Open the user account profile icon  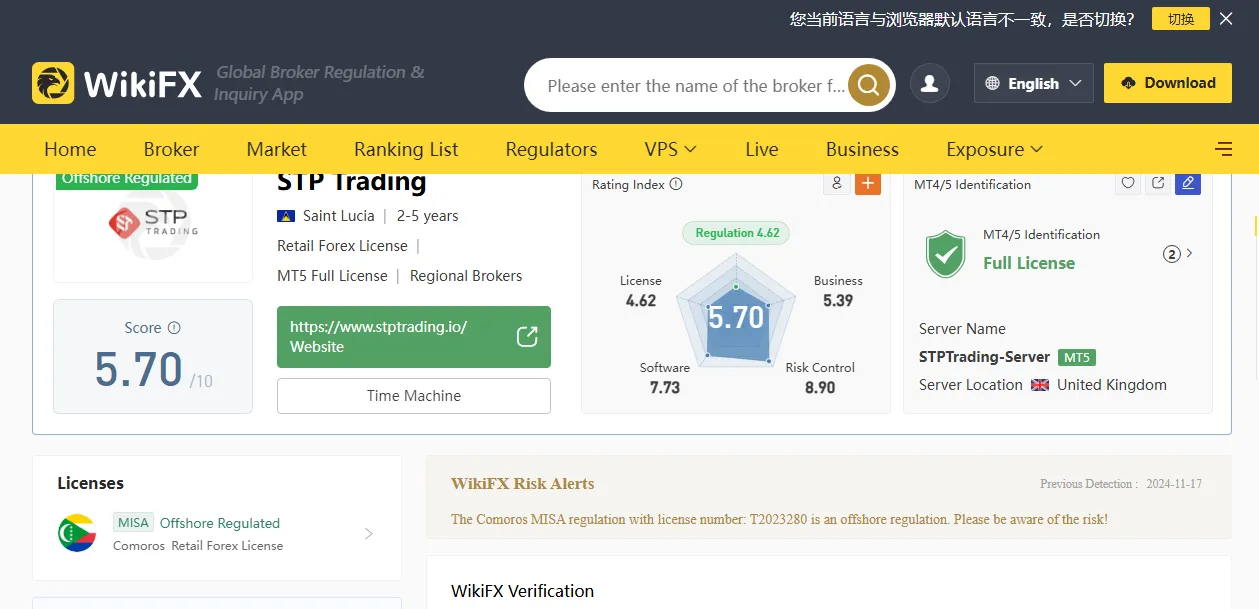pos(930,84)
